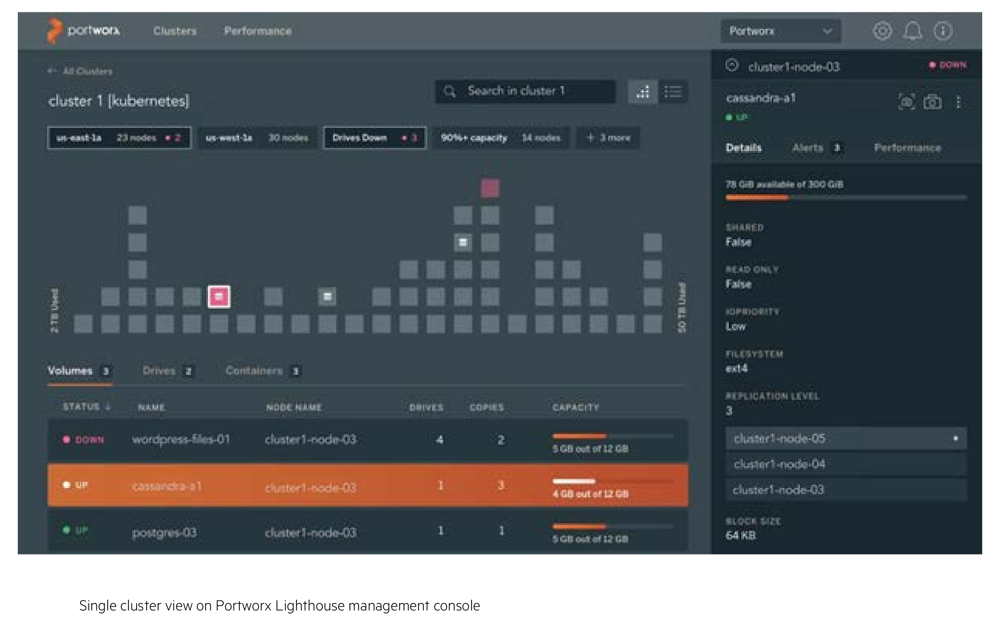
Task: Switch to the Containers tab
Action: click(263, 371)
